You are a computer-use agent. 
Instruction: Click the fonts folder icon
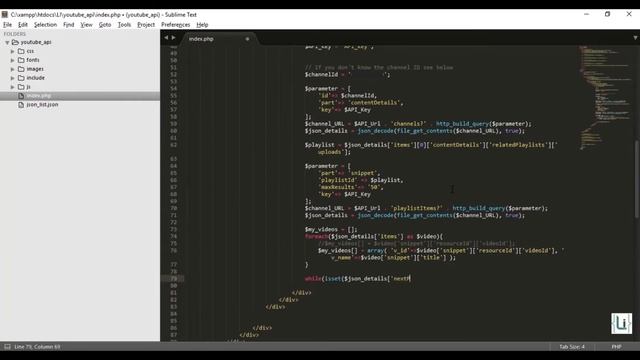tap(21, 60)
